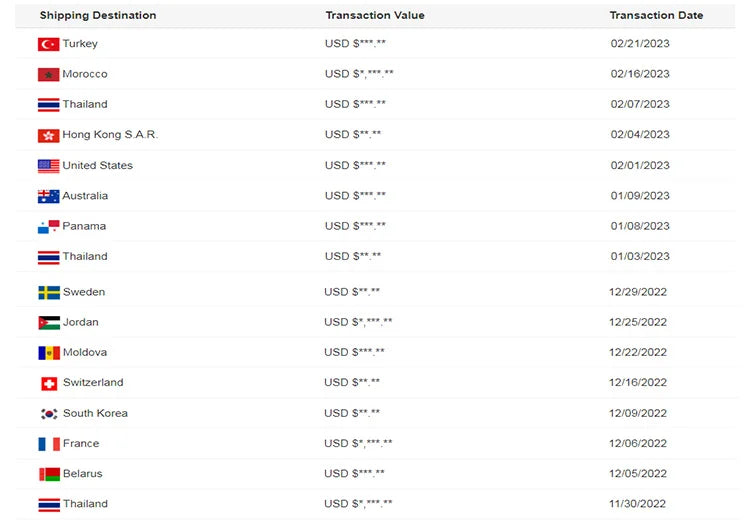Viewport: 750px width, 529px height.
Task: Select the 02/07/2023 transaction date
Action: [x=640, y=104]
